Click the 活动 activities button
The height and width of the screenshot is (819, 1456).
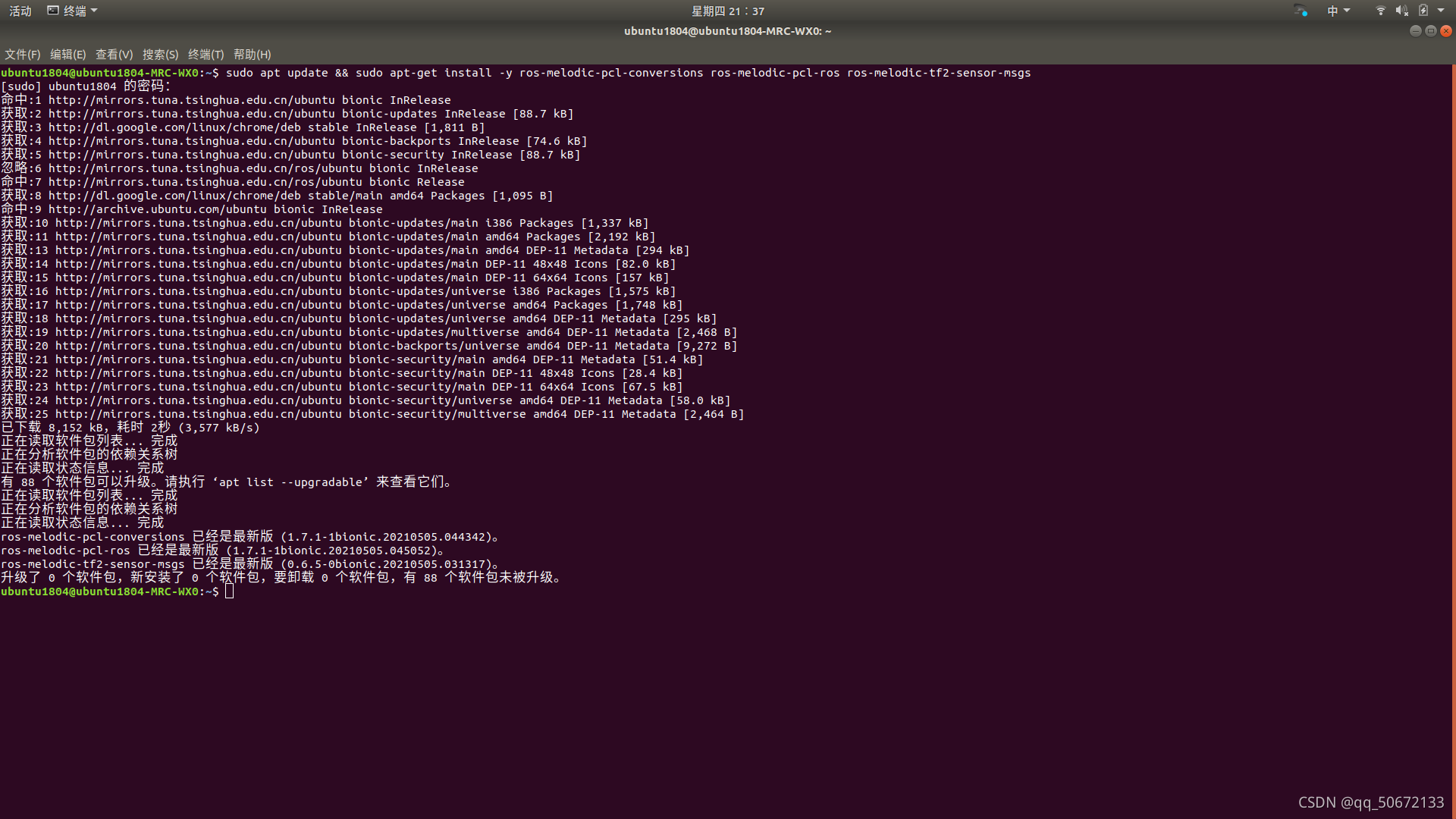point(20,11)
